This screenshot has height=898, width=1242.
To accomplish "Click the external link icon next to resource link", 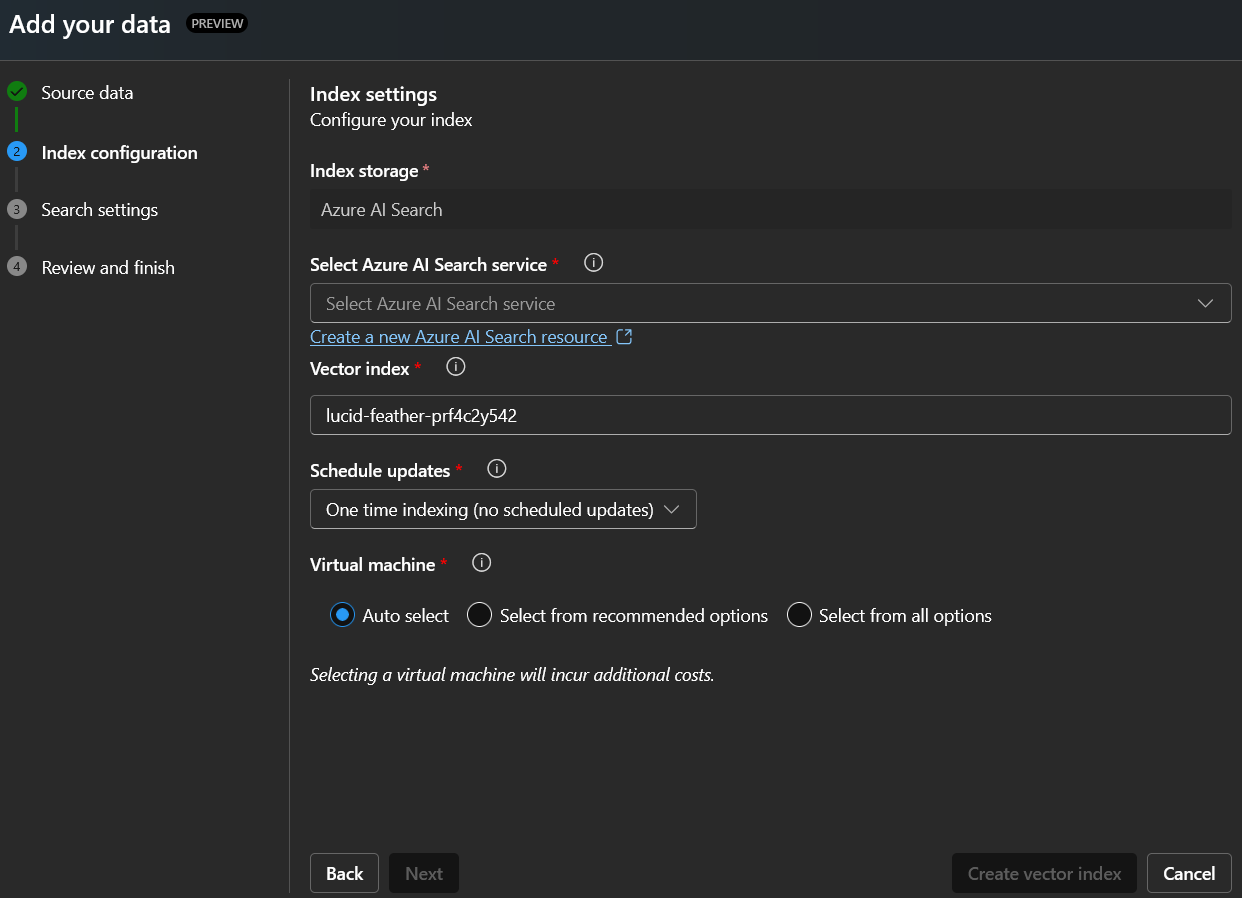I will click(624, 337).
